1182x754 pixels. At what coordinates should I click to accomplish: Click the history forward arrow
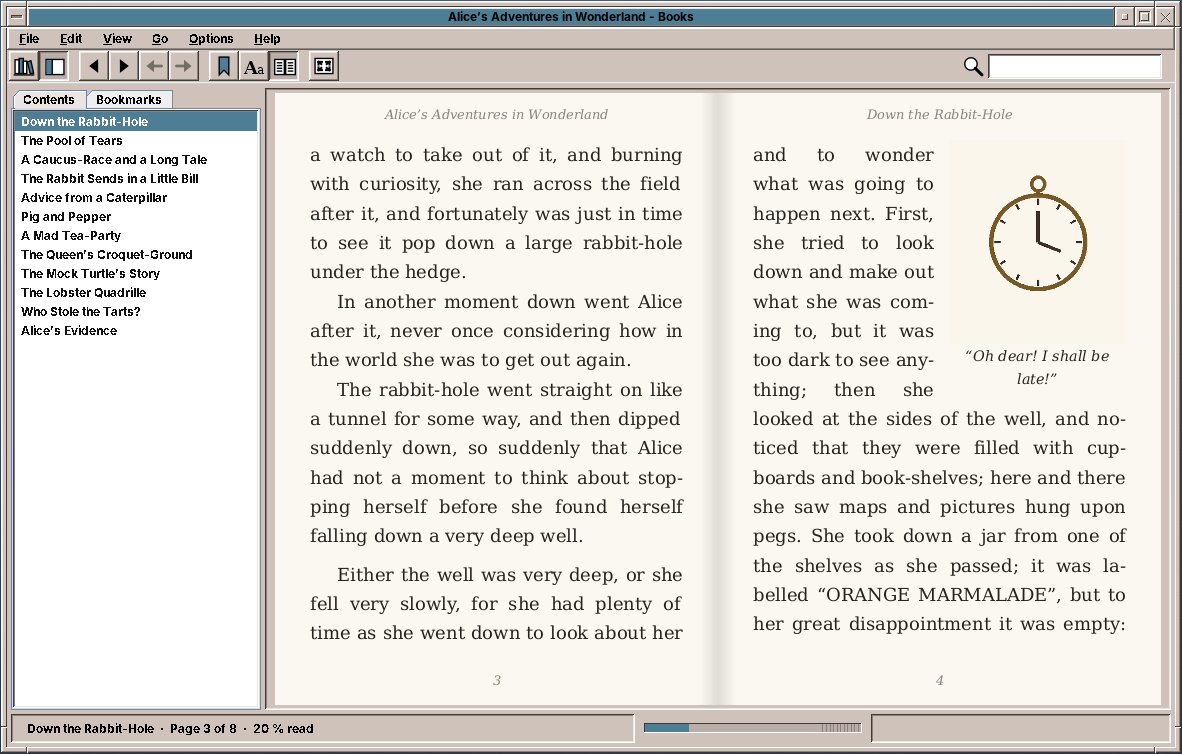183,66
